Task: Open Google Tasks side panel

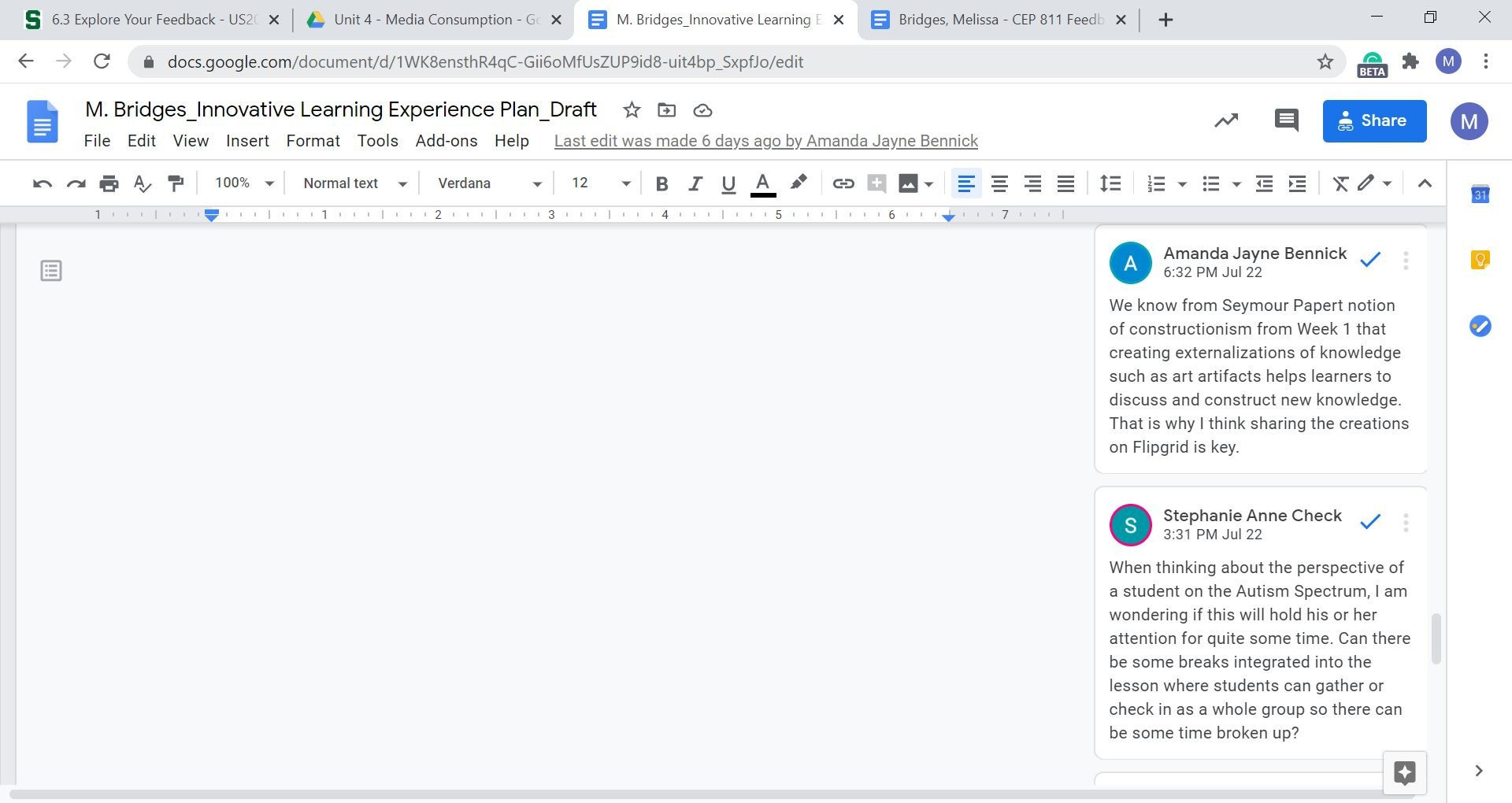Action: click(x=1480, y=326)
